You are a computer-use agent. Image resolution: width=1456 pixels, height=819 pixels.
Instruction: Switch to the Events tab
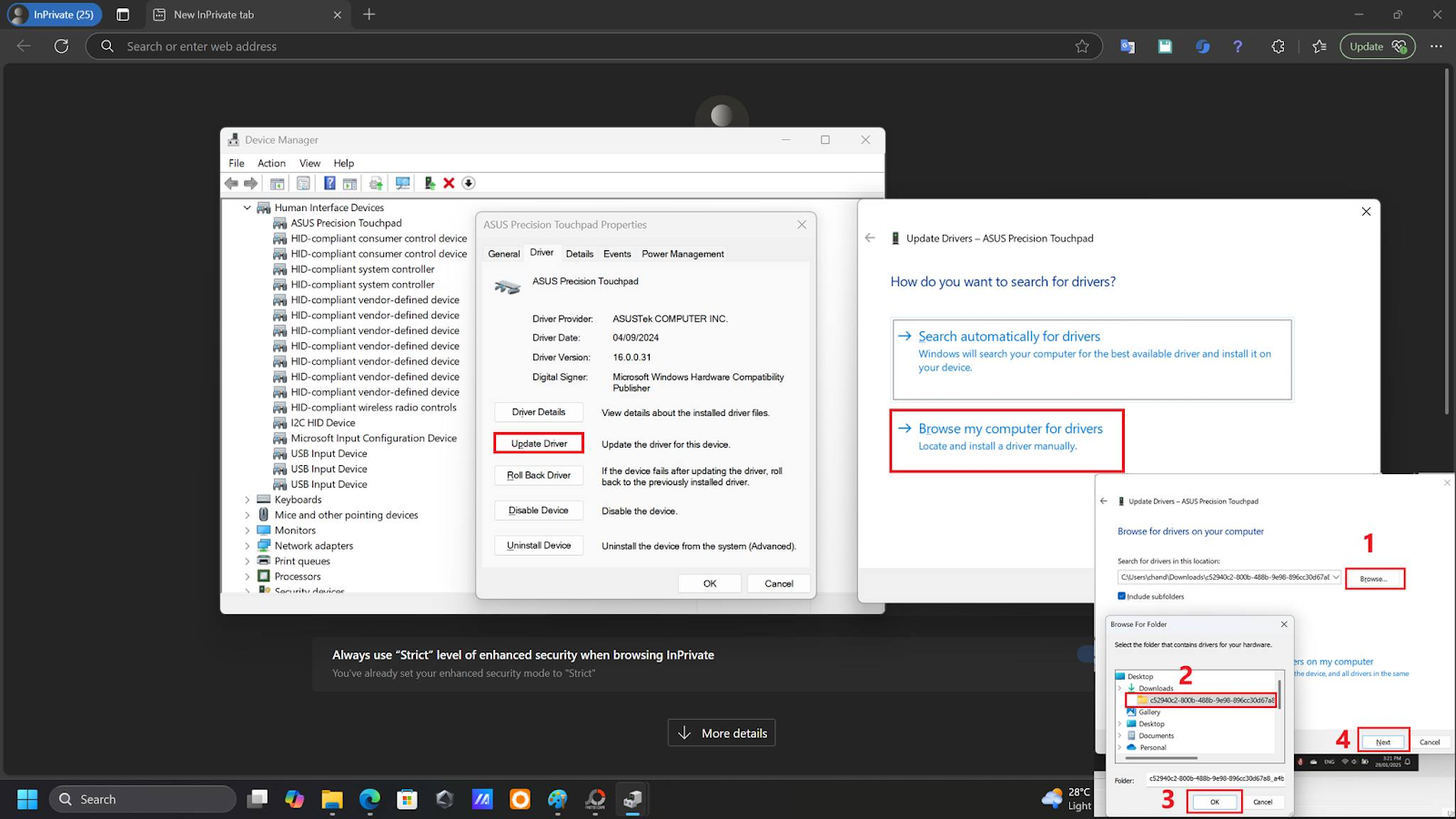pos(617,254)
